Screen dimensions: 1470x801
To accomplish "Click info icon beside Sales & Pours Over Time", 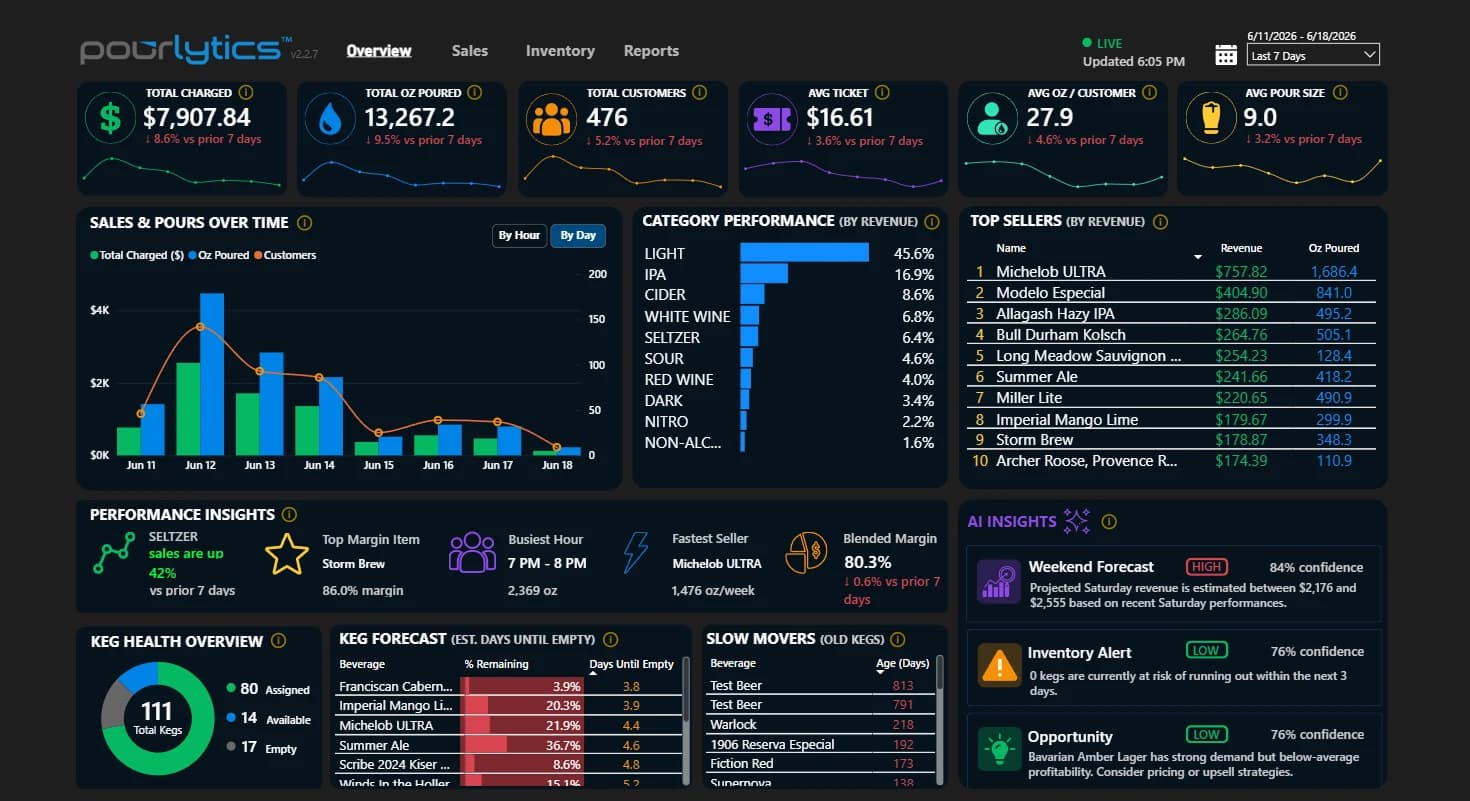I will [305, 223].
